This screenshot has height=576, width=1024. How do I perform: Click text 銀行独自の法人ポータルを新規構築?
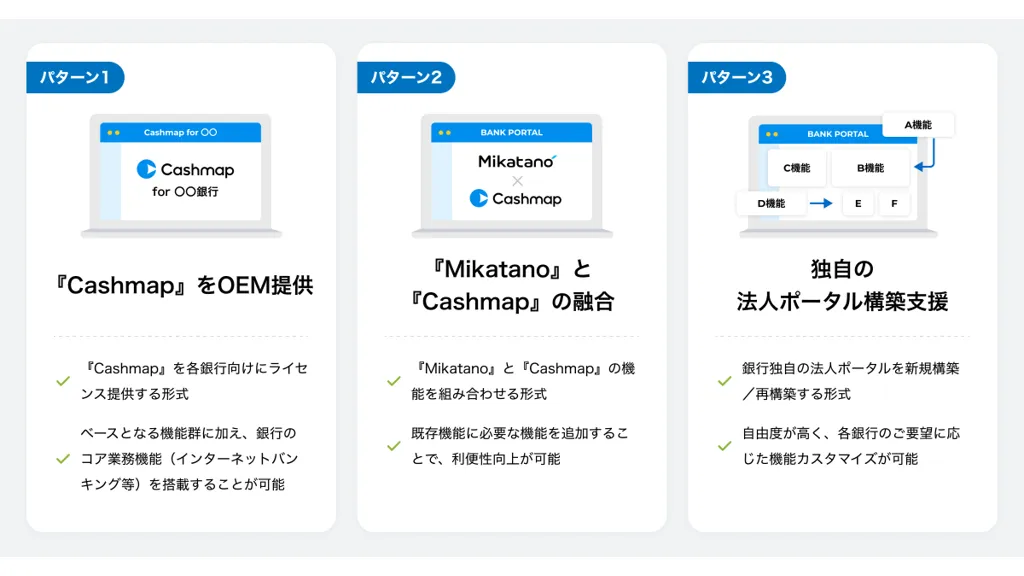[x=850, y=368]
